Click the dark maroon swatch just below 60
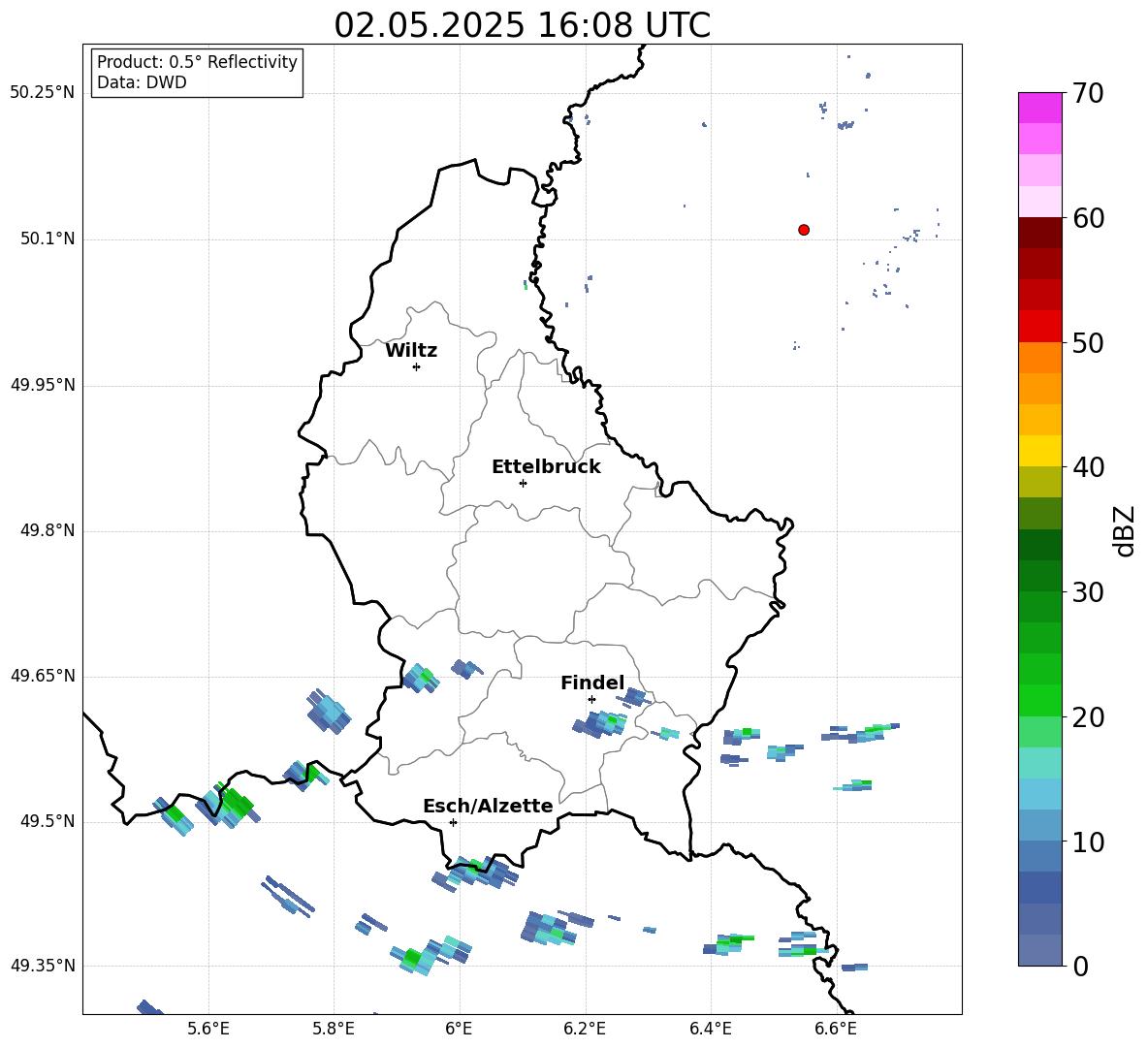 coord(1040,233)
